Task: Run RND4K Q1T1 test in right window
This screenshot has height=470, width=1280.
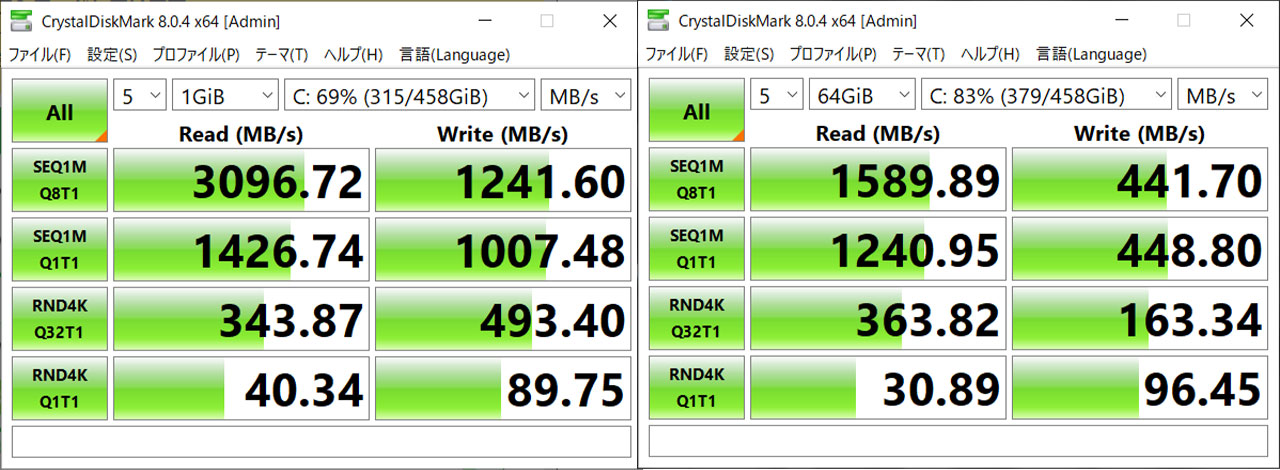Action: (697, 389)
